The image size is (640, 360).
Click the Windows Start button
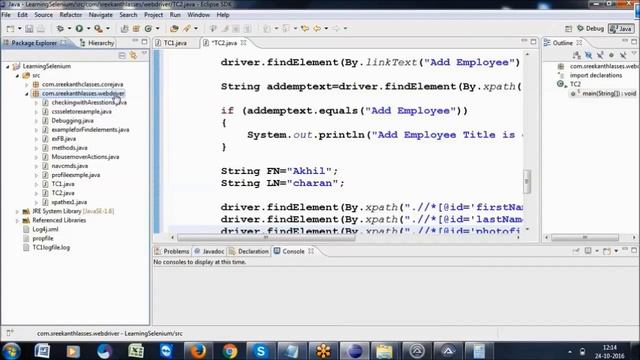[x=11, y=351]
